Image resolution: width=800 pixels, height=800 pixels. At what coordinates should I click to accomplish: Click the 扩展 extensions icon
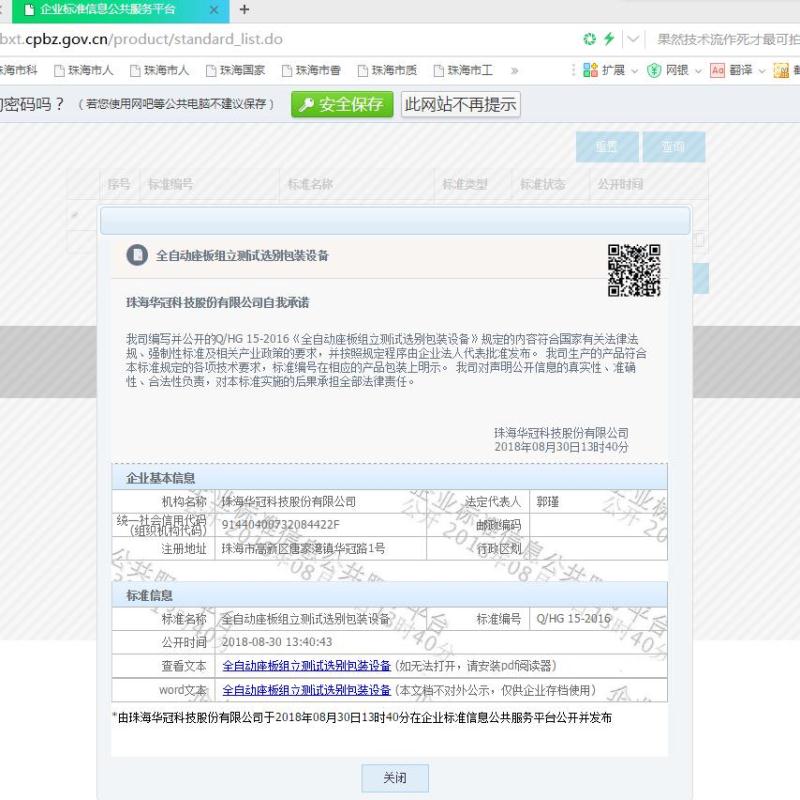pos(590,70)
